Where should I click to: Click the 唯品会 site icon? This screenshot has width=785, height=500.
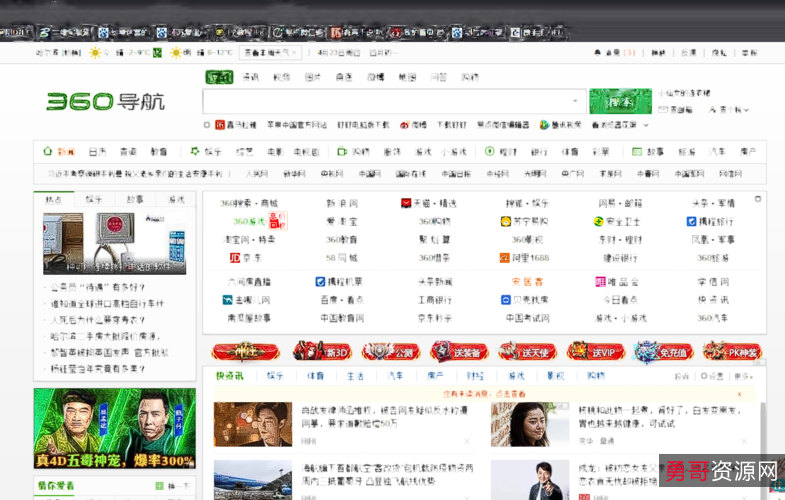600,282
